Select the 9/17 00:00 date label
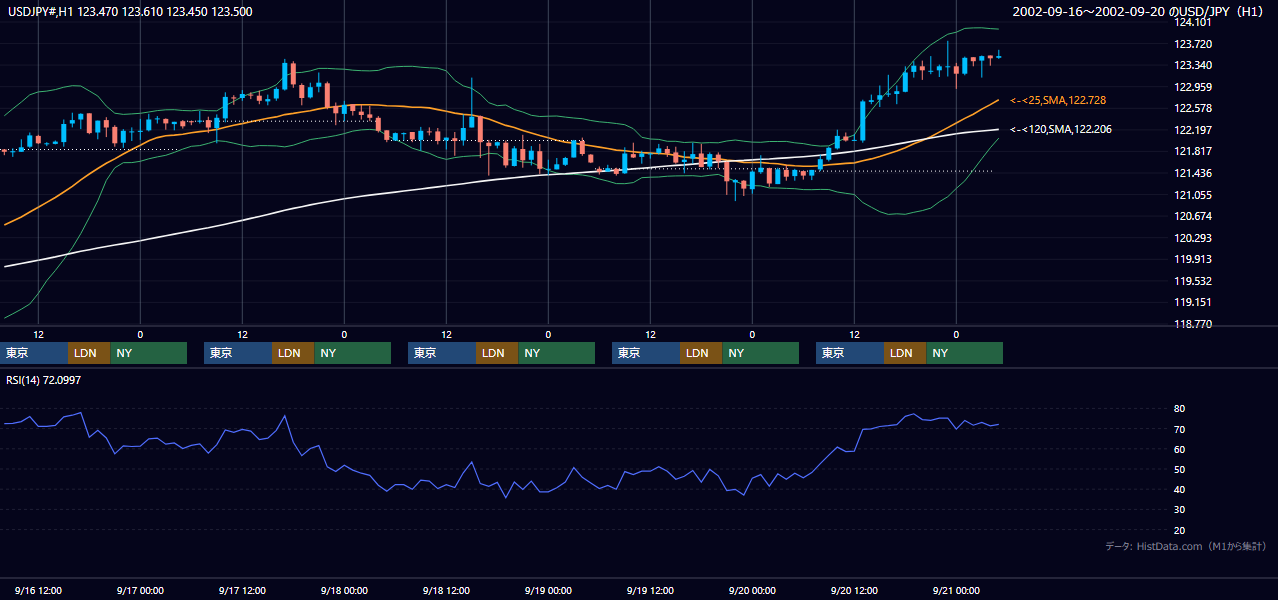The width and height of the screenshot is (1278, 600). (x=140, y=591)
